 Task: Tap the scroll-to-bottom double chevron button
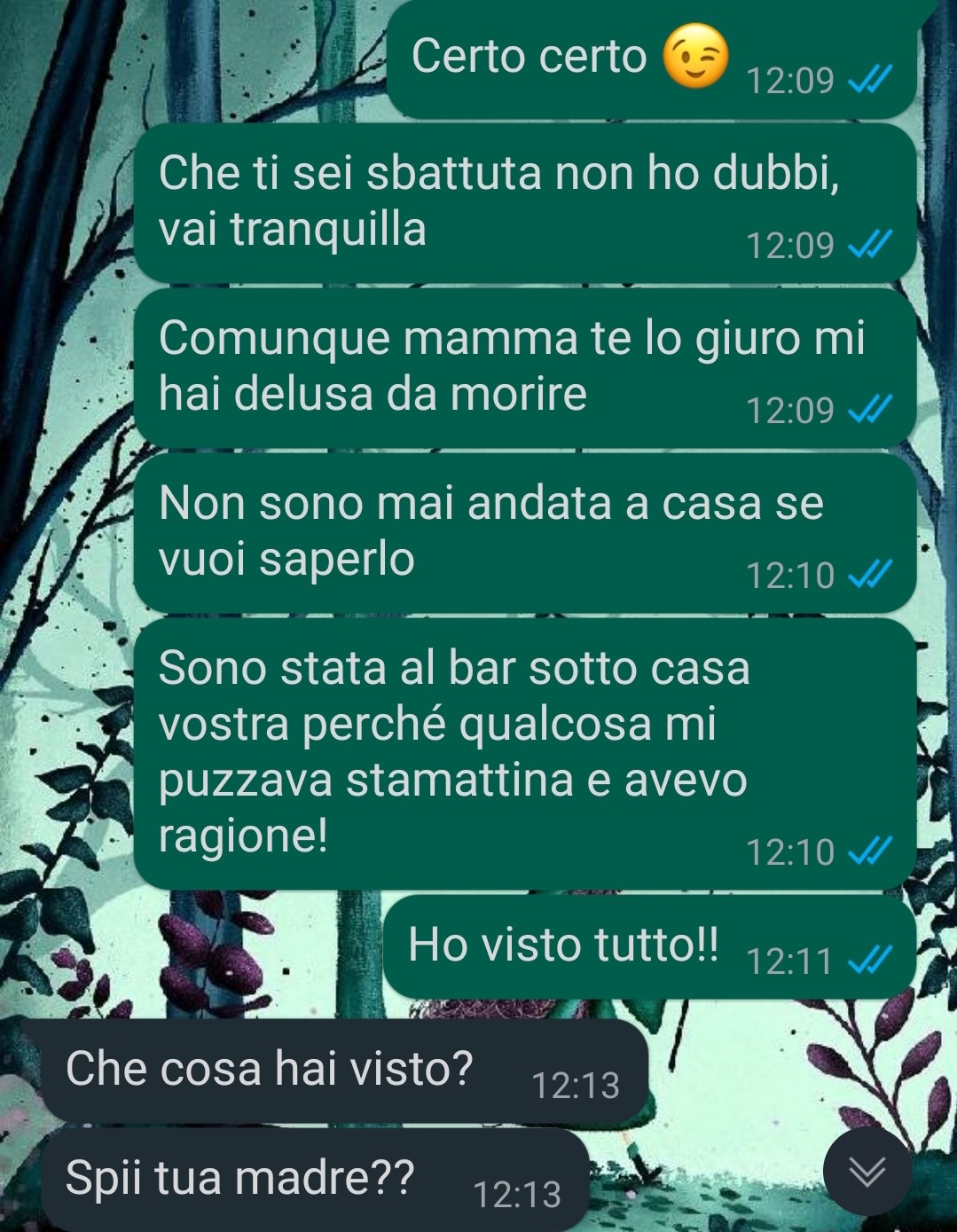click(x=867, y=1172)
